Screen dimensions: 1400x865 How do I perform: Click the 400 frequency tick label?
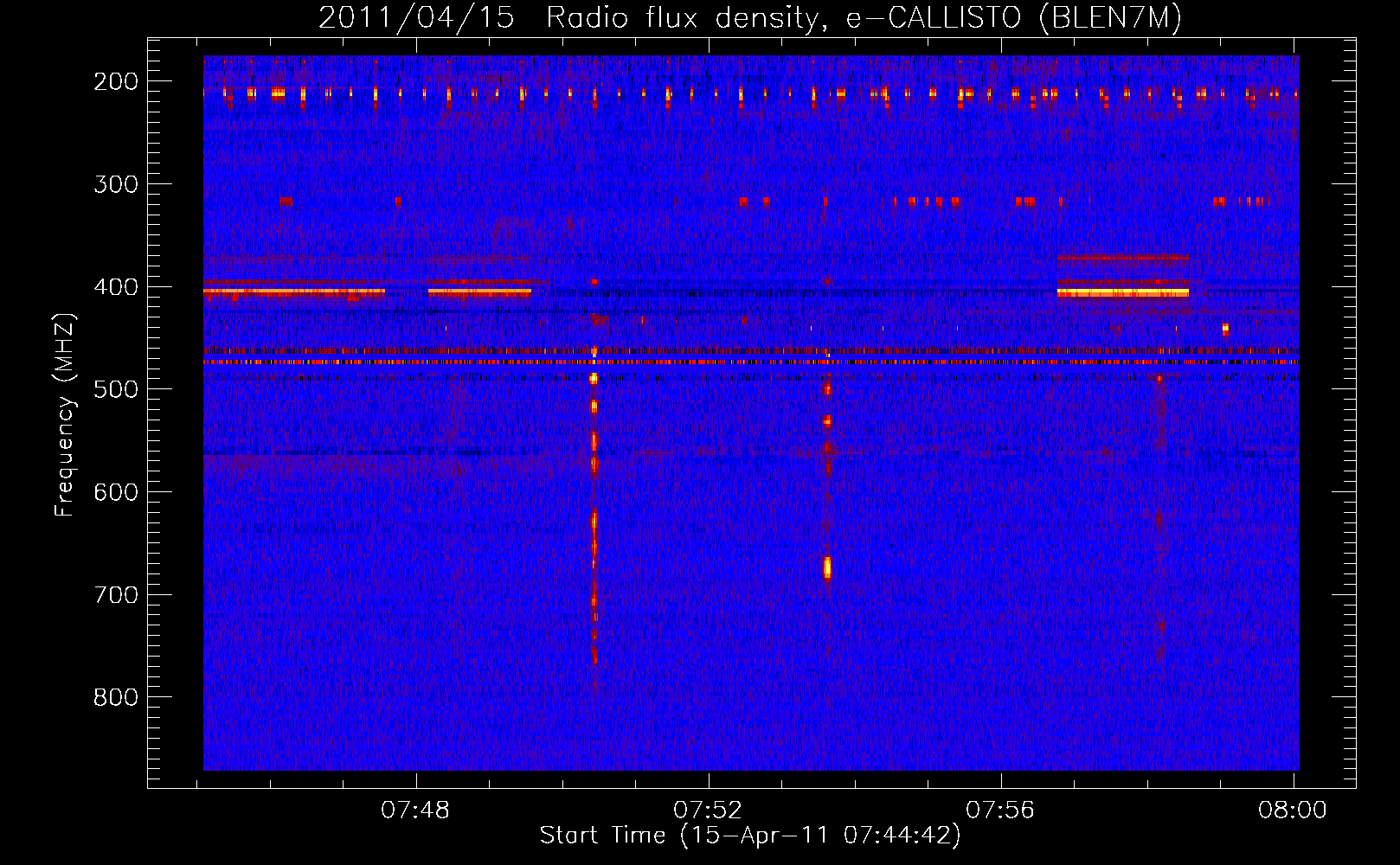(x=116, y=287)
